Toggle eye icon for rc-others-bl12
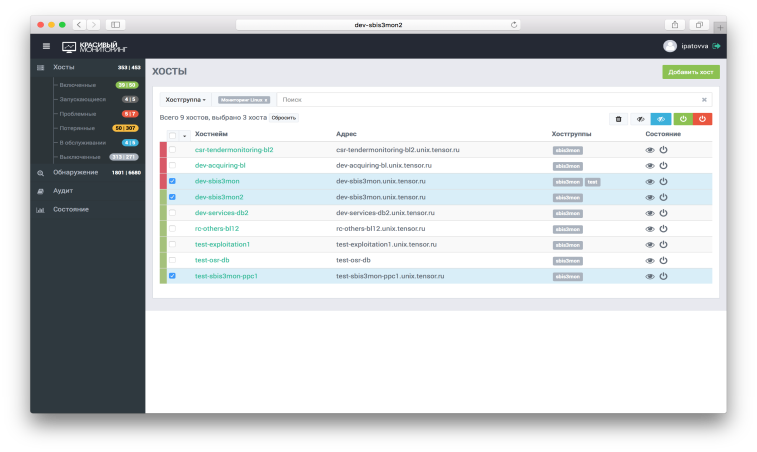The height and width of the screenshot is (452, 757). coord(650,229)
